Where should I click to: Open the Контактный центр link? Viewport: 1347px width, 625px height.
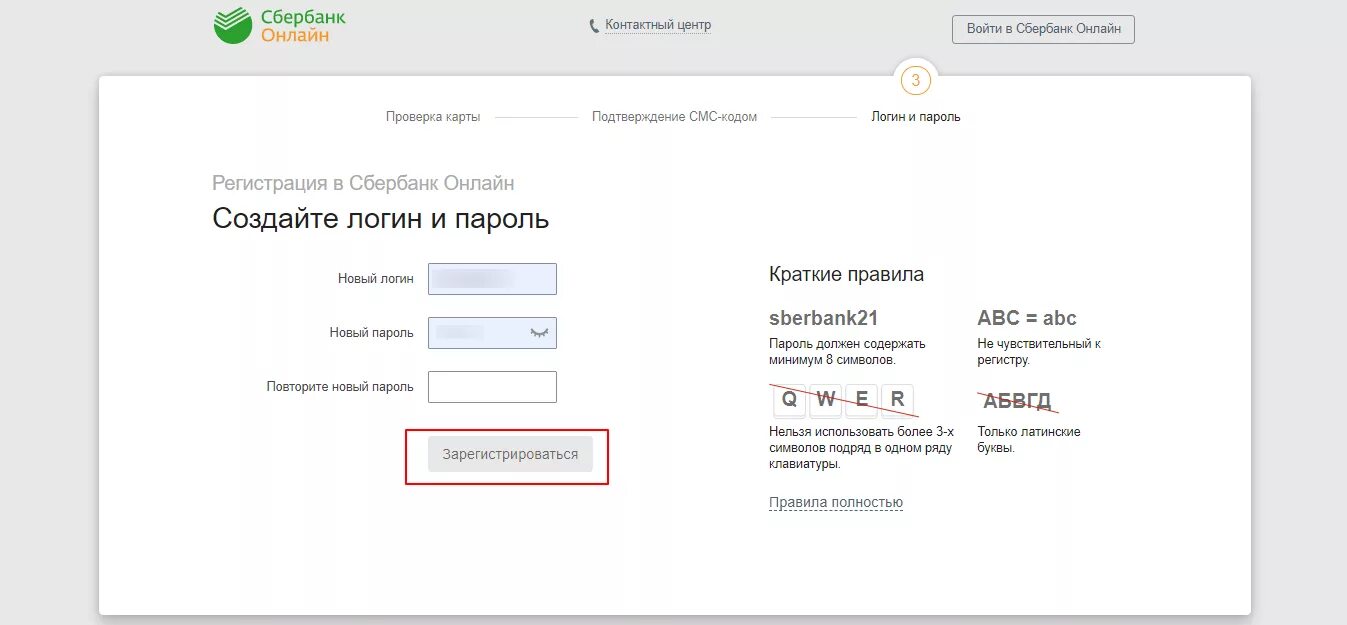[658, 25]
